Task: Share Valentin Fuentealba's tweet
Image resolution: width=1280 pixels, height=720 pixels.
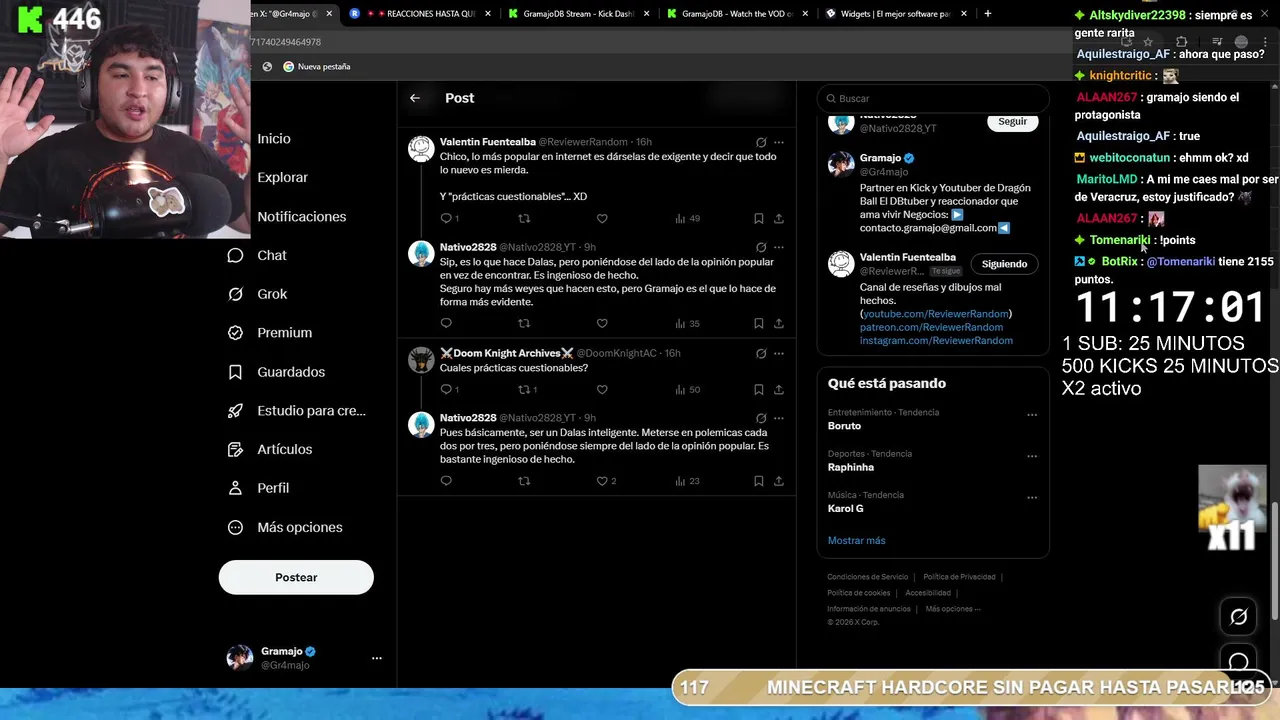Action: tap(779, 218)
